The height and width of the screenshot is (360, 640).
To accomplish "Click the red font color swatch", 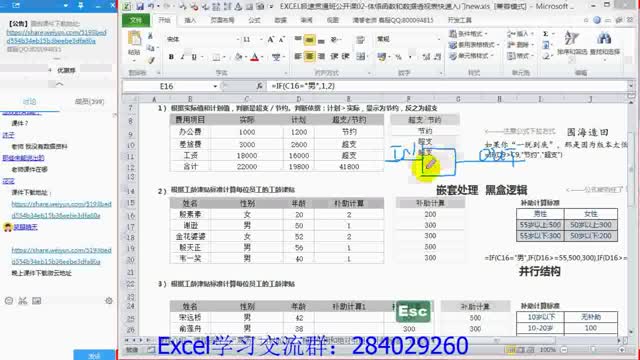I will 255,57.
